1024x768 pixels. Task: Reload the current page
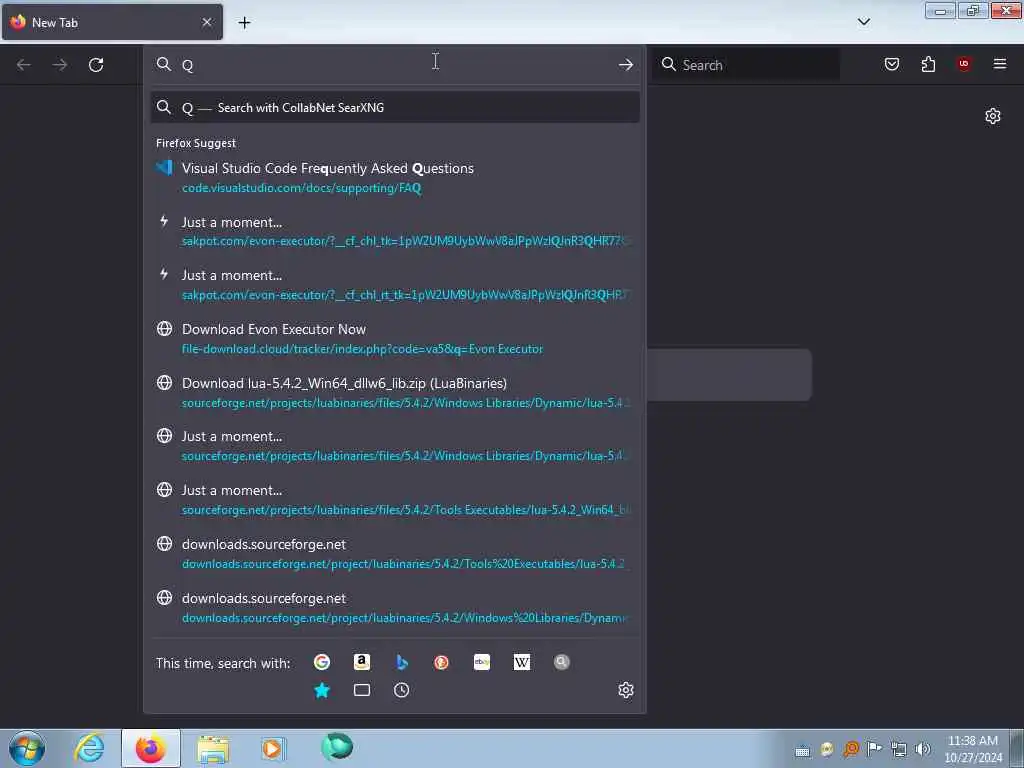96,65
